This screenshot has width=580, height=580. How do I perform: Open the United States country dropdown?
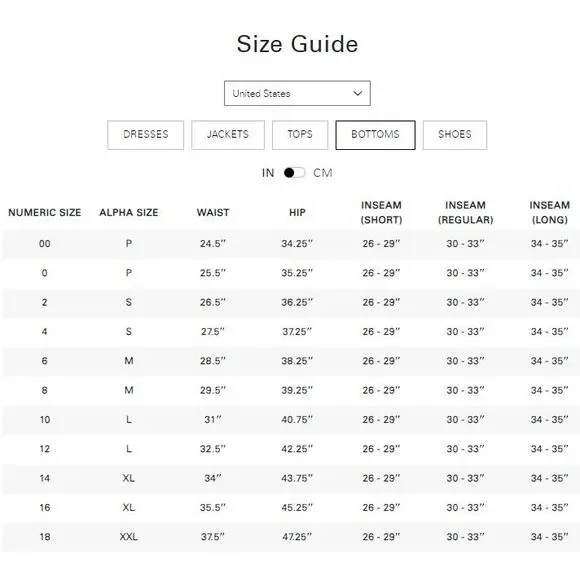pos(297,93)
